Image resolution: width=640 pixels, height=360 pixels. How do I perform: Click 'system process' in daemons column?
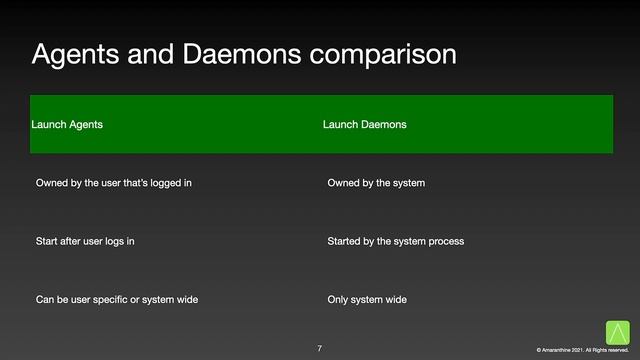click(428, 242)
